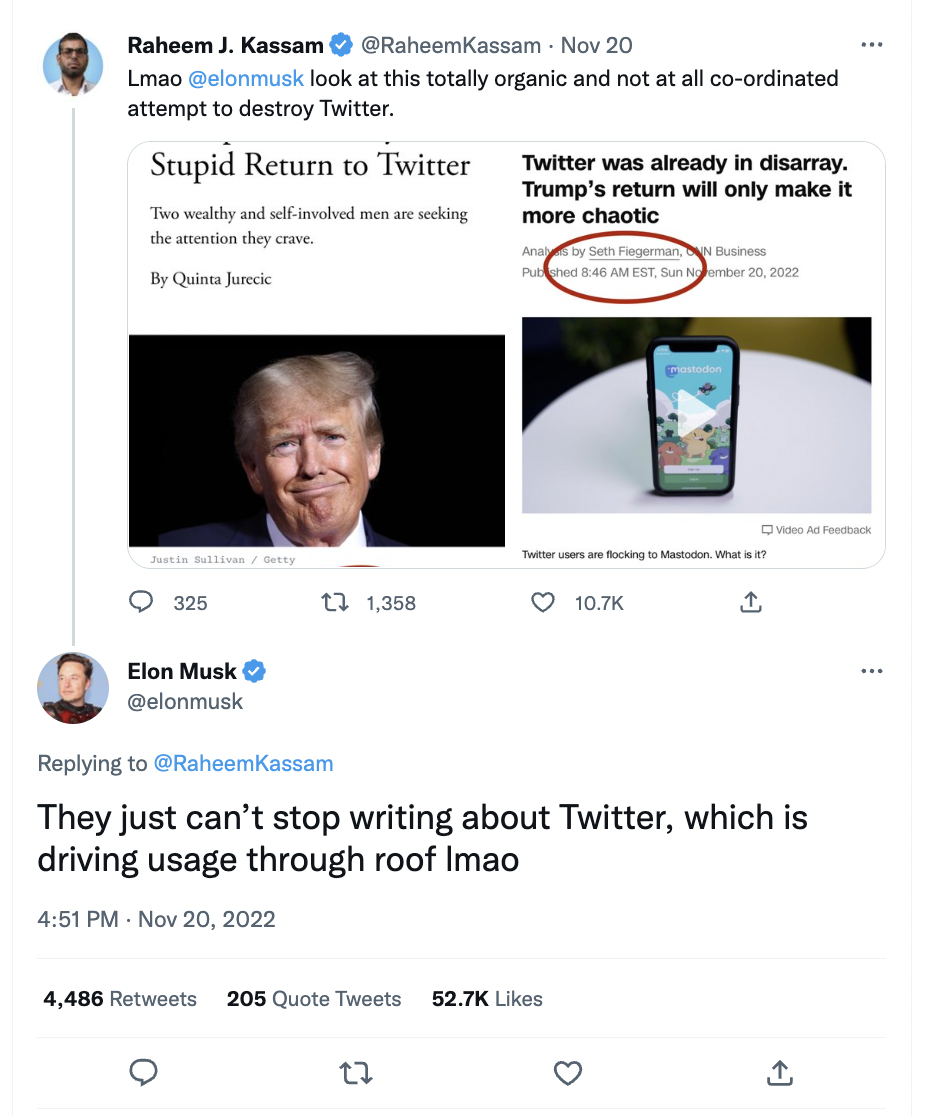
Task: Open more options on Kassam's tweet
Action: pyautogui.click(x=871, y=45)
